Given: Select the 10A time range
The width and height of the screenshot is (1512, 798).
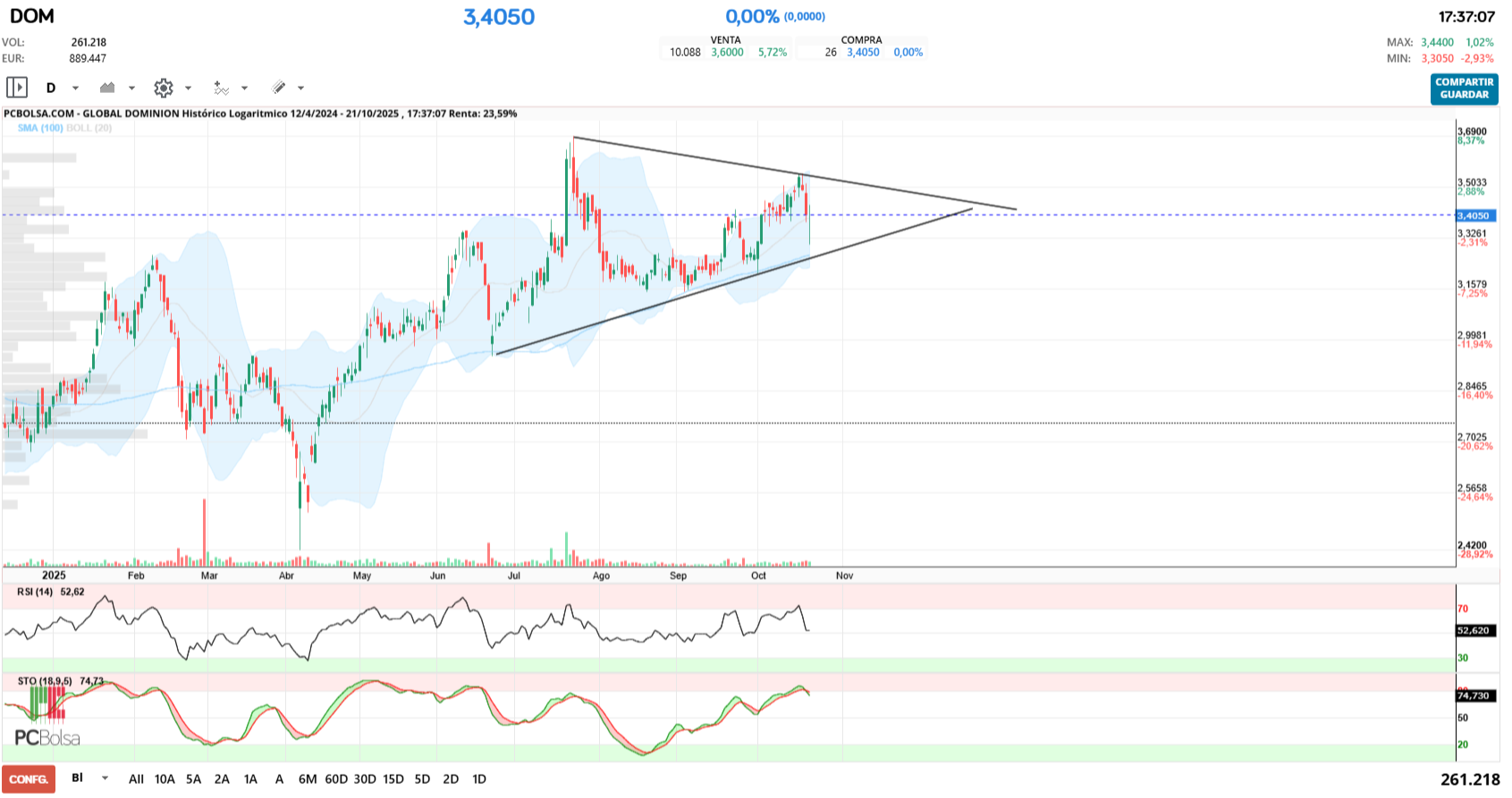Looking at the screenshot, I should pyautogui.click(x=165, y=779).
